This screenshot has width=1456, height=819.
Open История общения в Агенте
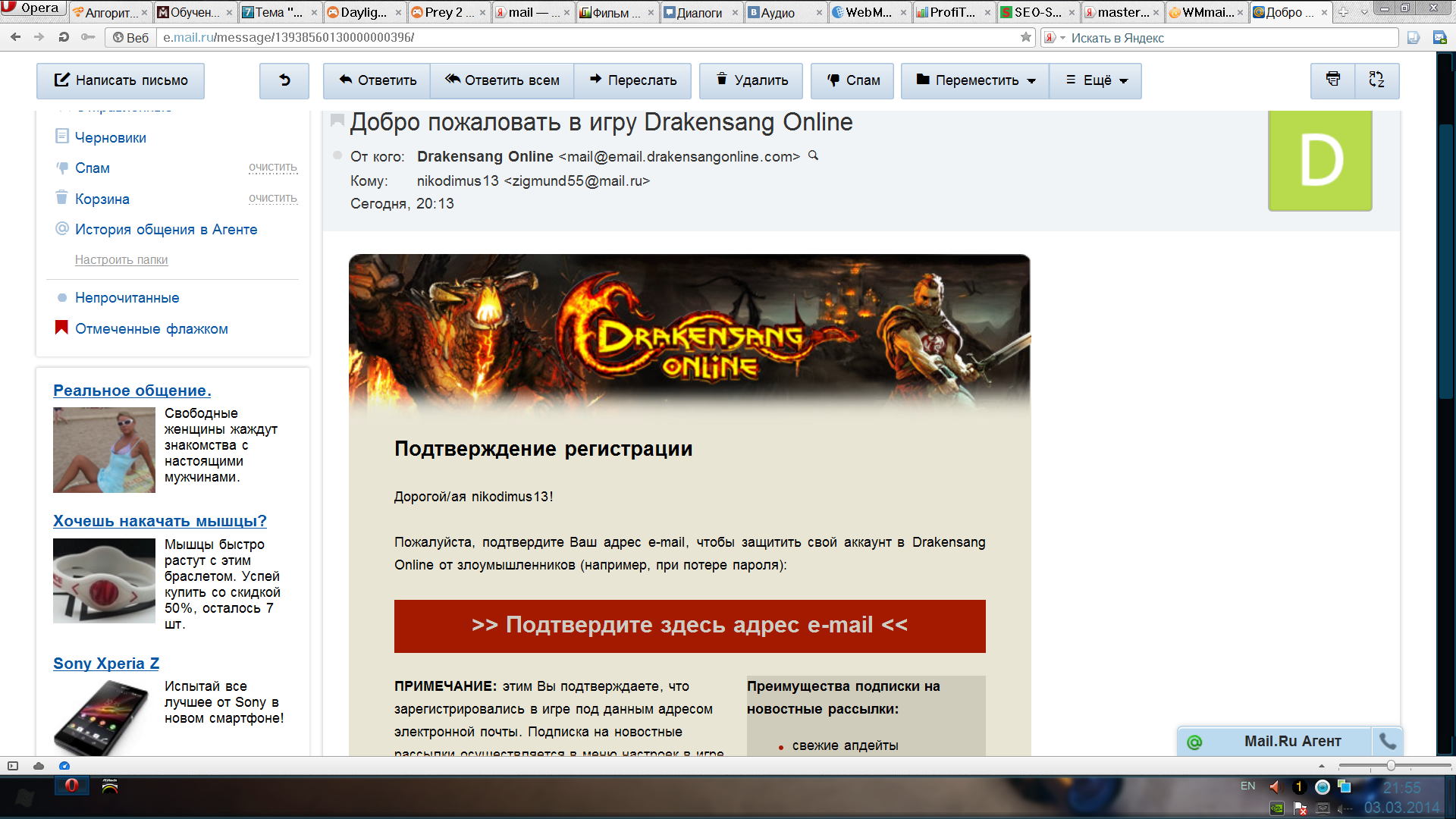(165, 229)
